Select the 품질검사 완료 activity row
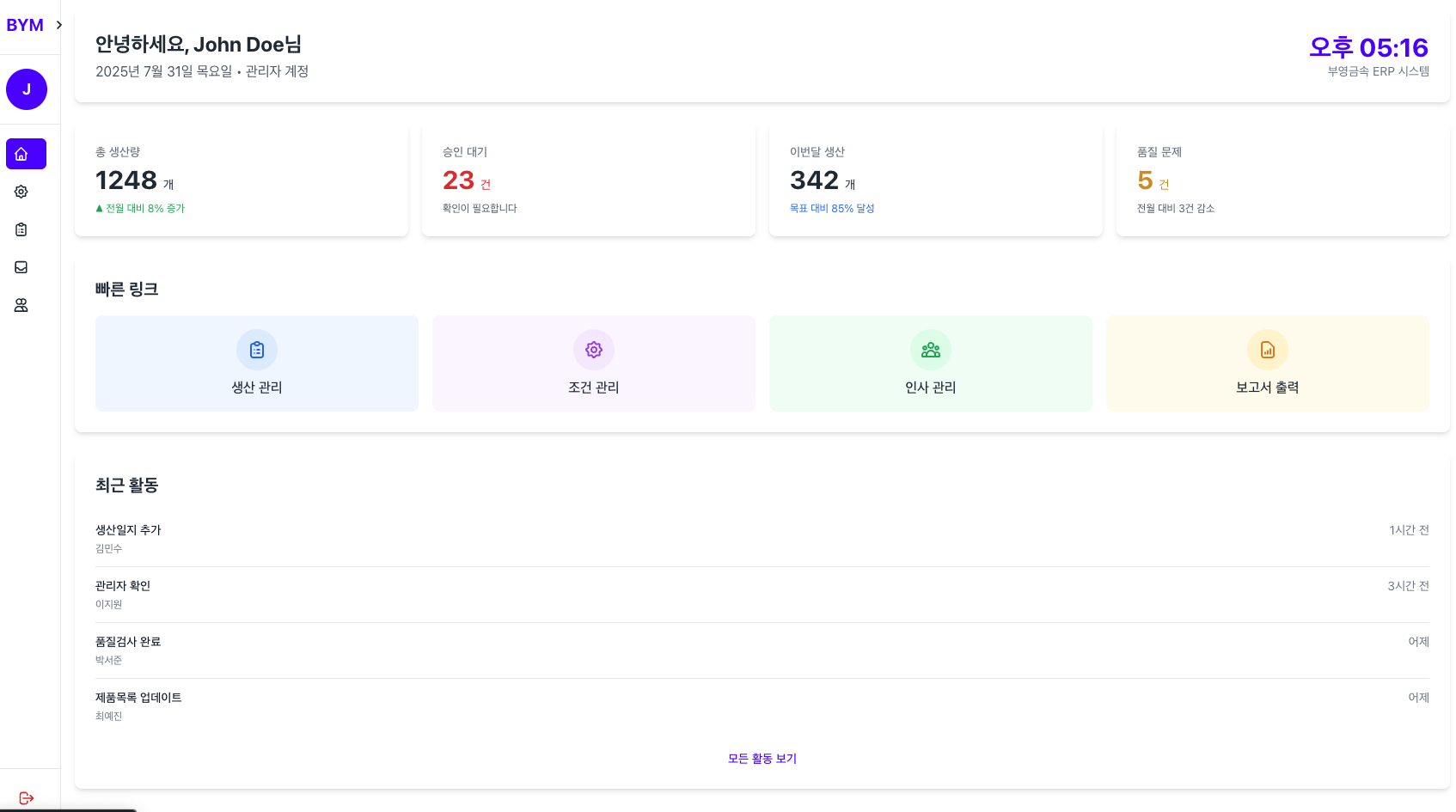This screenshot has width=1456, height=812. click(762, 650)
